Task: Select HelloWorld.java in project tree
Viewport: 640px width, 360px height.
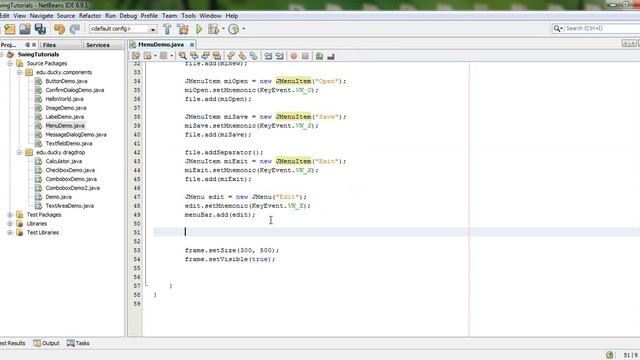Action: point(64,99)
